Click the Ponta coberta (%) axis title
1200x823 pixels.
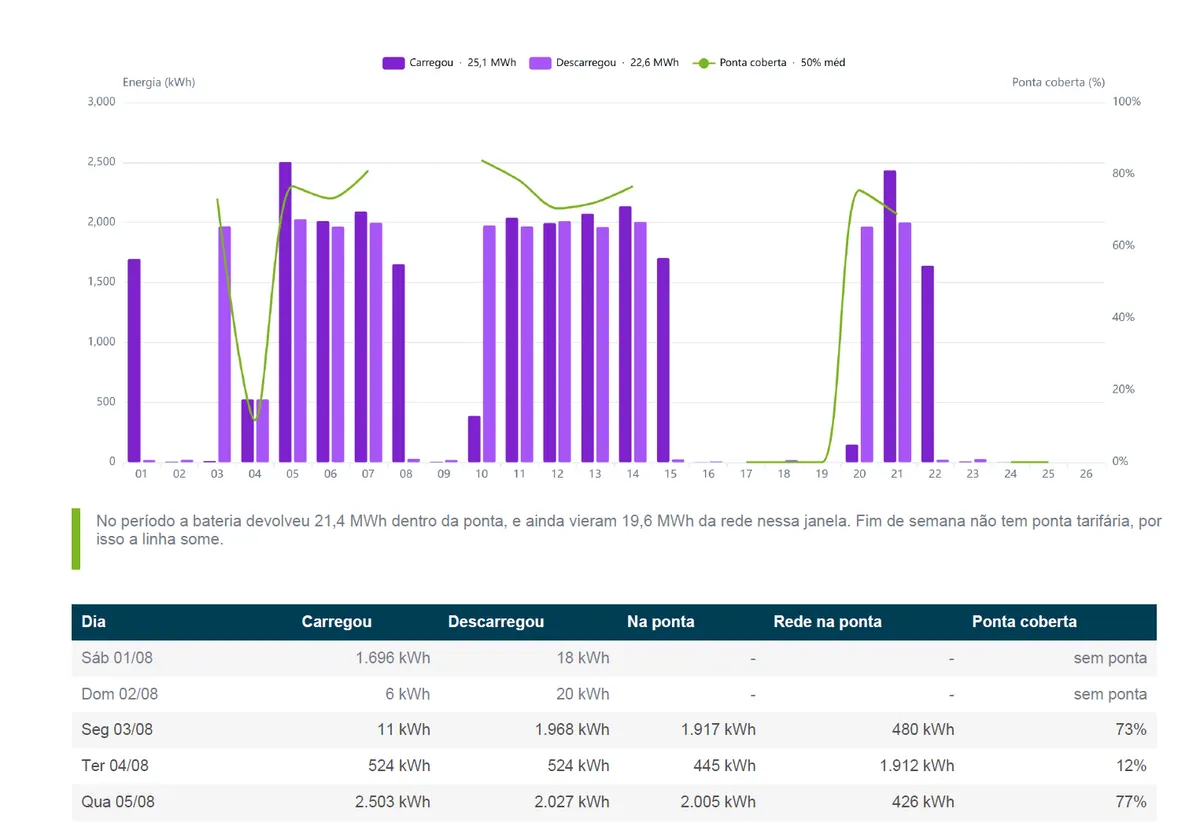tap(1058, 83)
